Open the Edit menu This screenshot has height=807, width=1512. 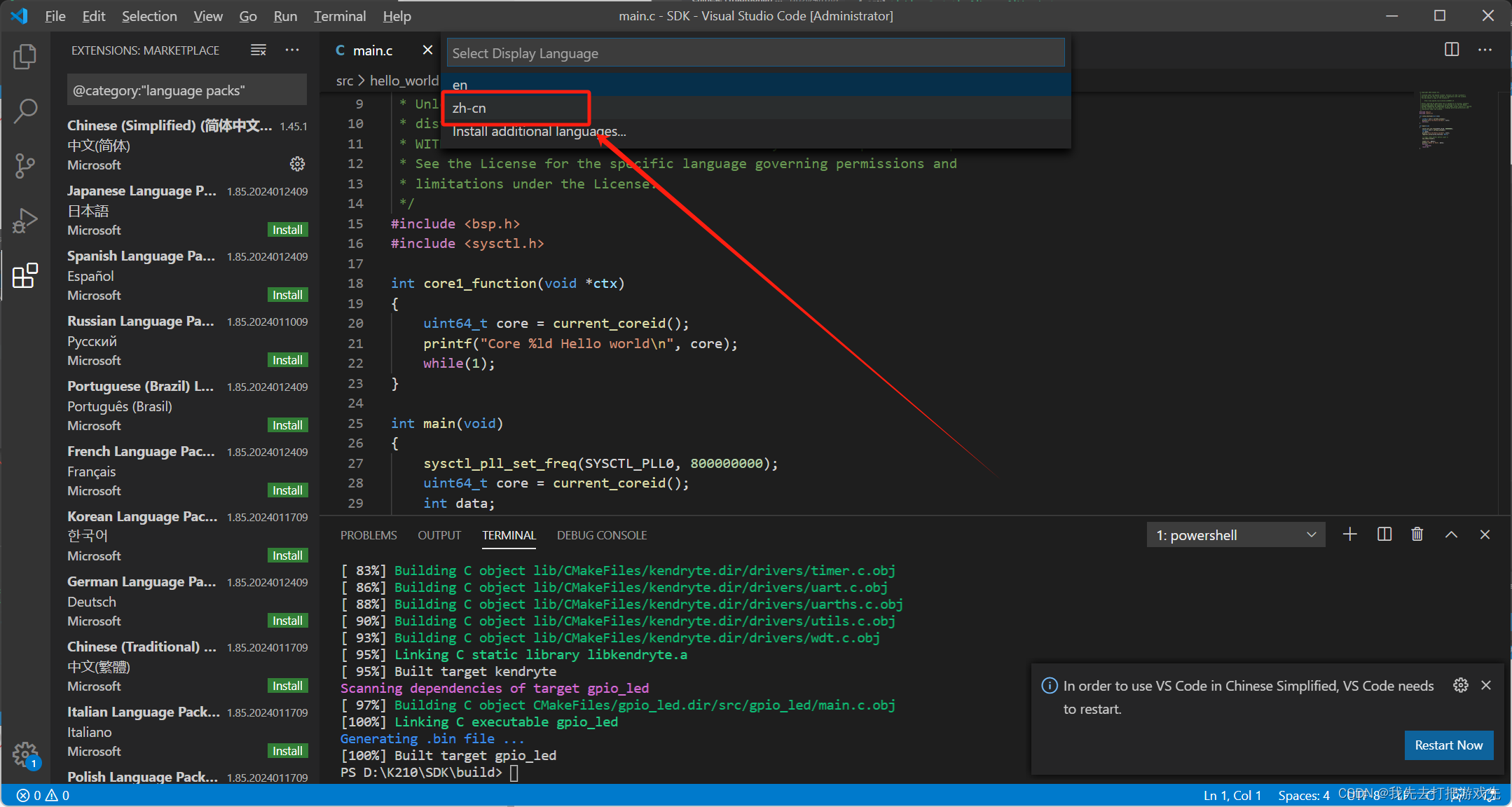[x=94, y=16]
